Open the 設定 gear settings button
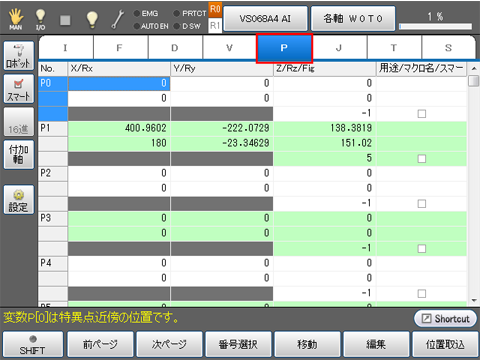Image resolution: width=481 pixels, height=360 pixels. pyautogui.click(x=19, y=200)
